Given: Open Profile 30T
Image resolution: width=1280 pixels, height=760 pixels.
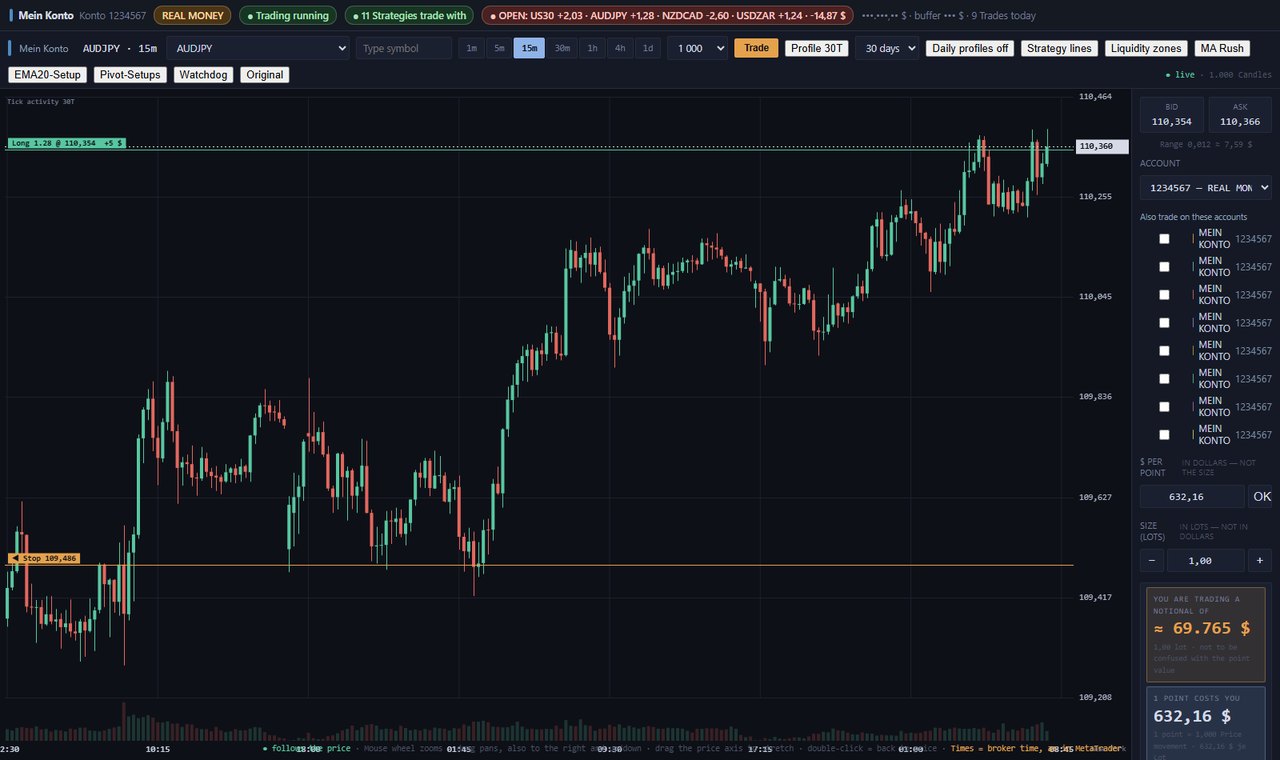Looking at the screenshot, I should tap(817, 48).
